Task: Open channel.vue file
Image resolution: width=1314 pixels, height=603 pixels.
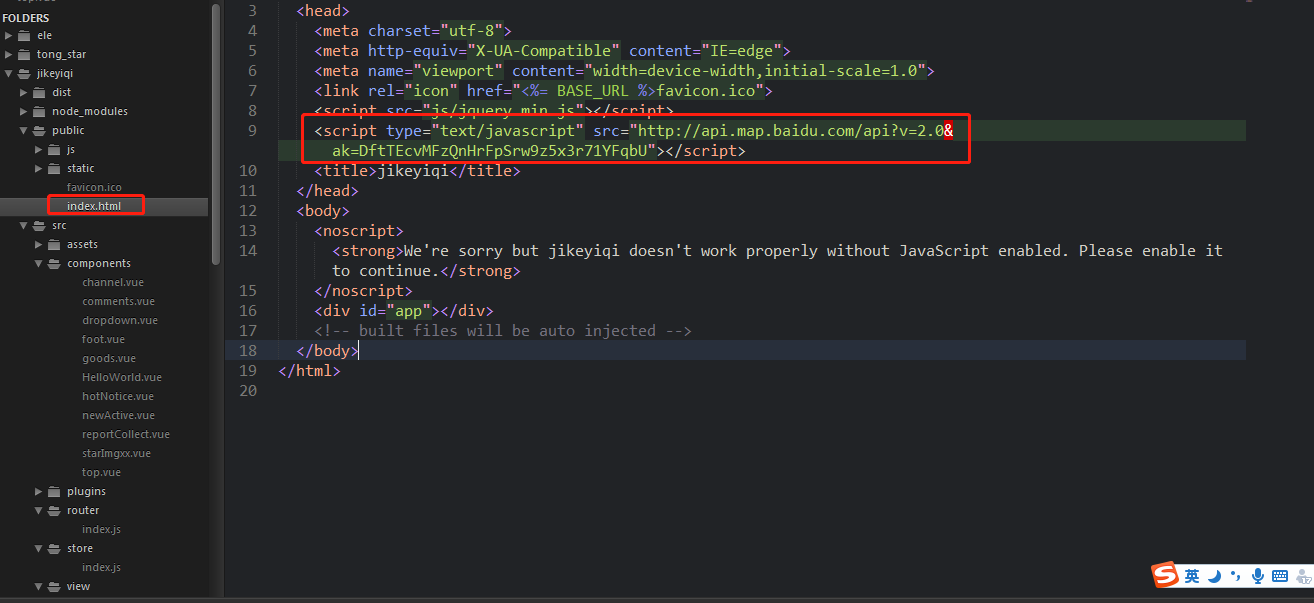Action: (113, 282)
